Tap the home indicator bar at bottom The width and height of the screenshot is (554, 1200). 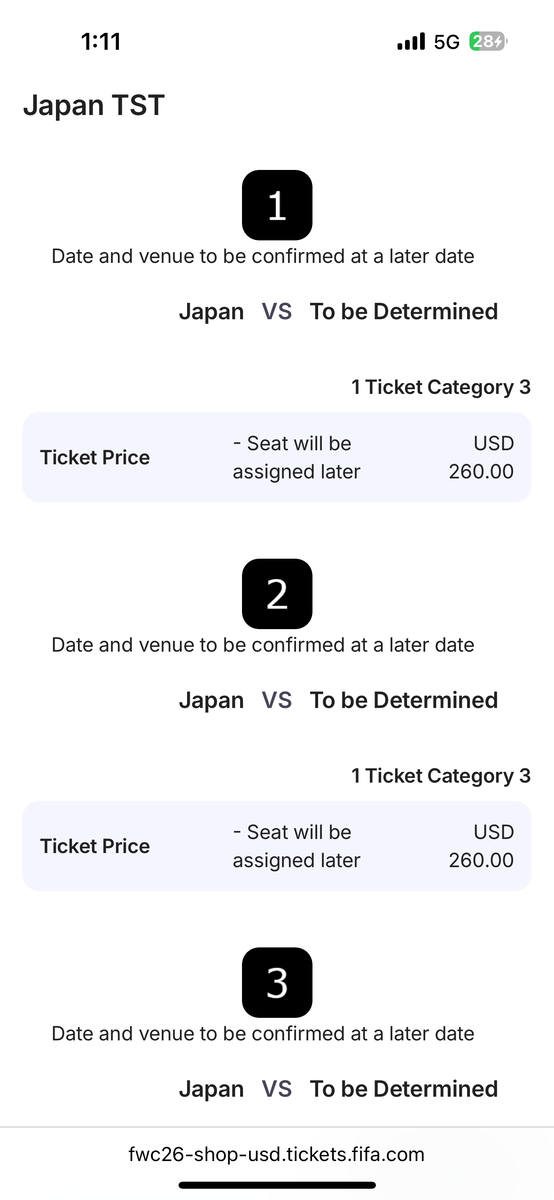click(x=277, y=1185)
